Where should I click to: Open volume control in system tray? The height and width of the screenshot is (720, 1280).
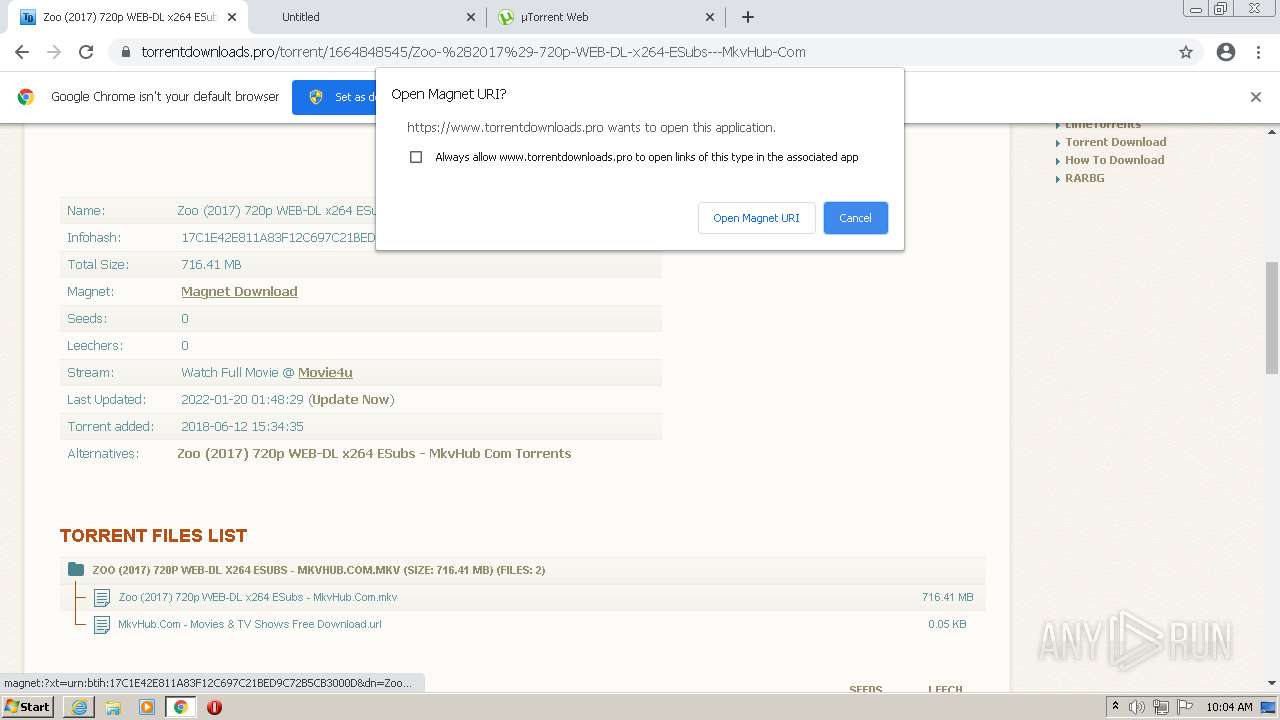pyautogui.click(x=1137, y=707)
